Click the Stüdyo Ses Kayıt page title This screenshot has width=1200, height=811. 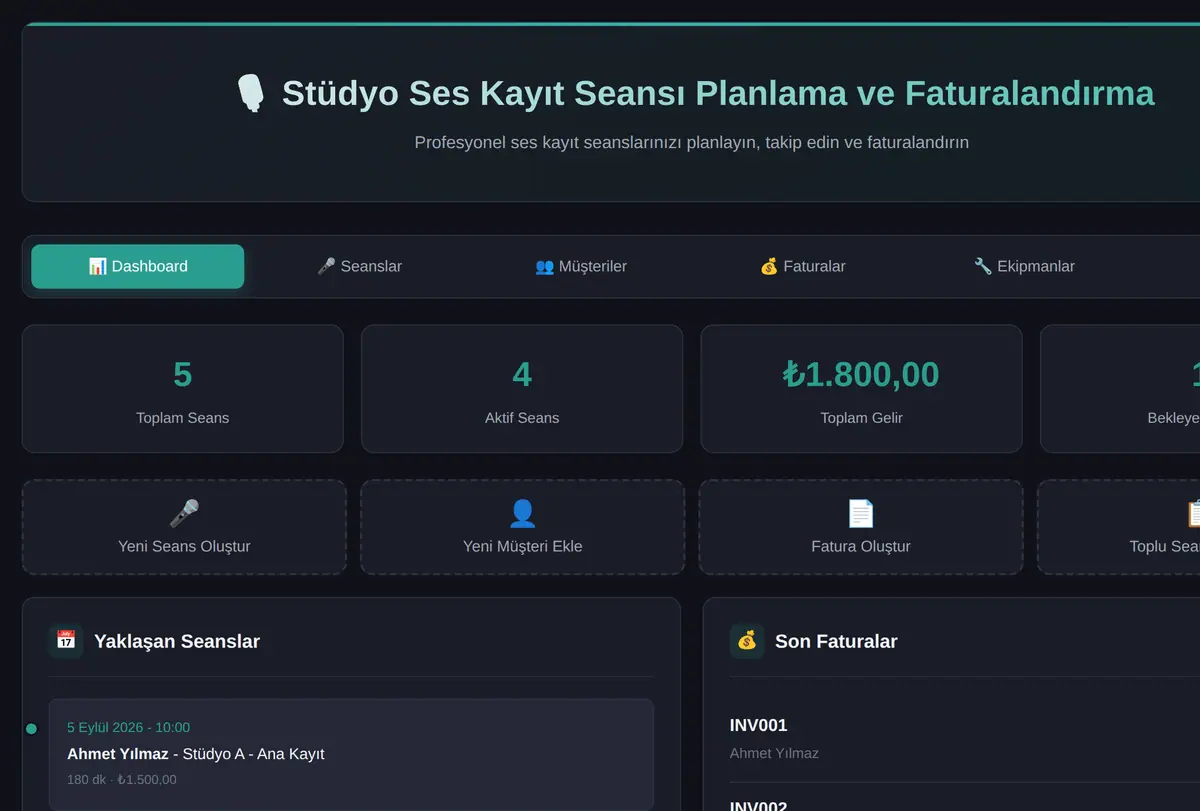click(718, 93)
